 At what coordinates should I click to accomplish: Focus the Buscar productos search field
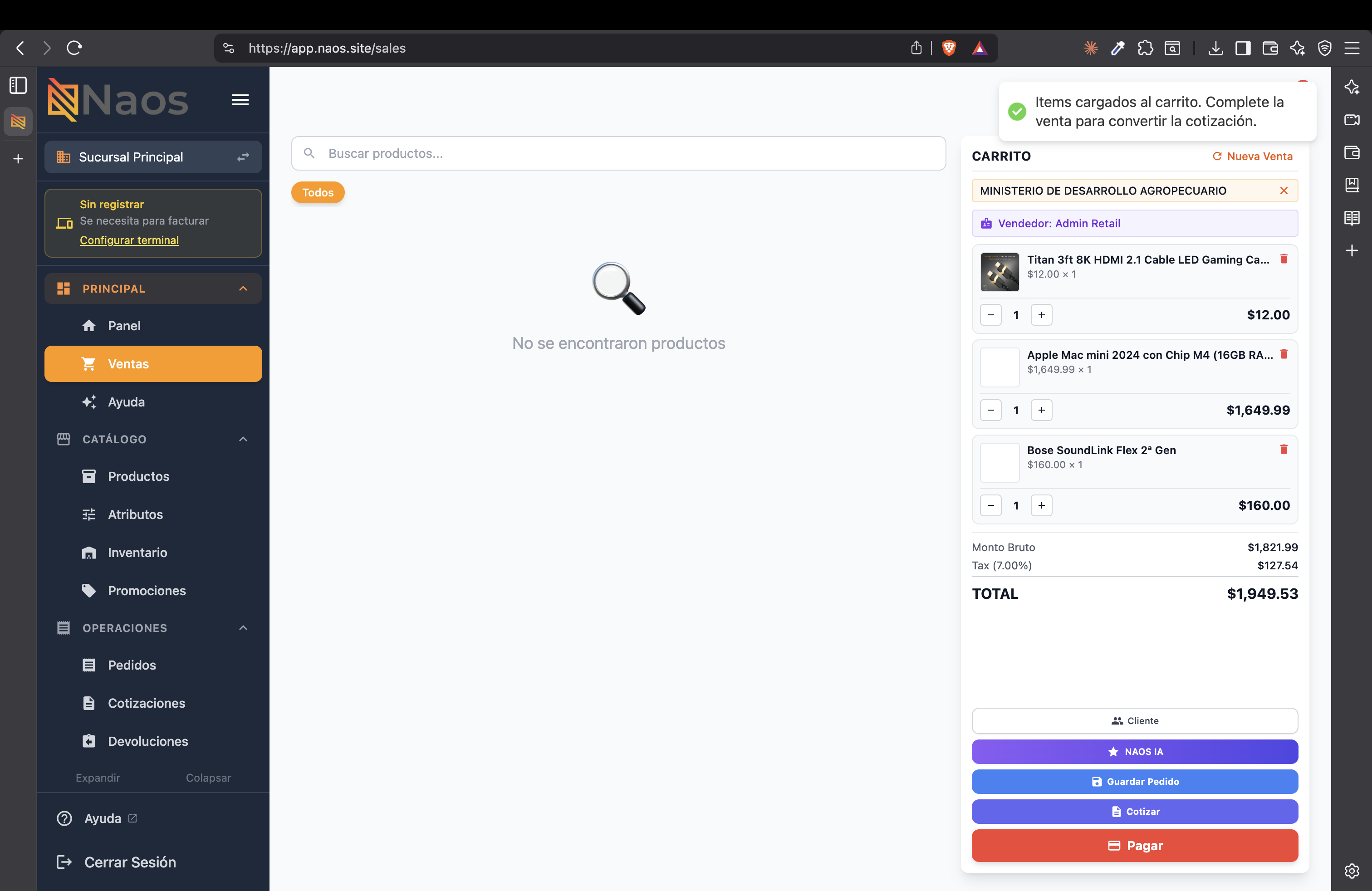(x=618, y=153)
